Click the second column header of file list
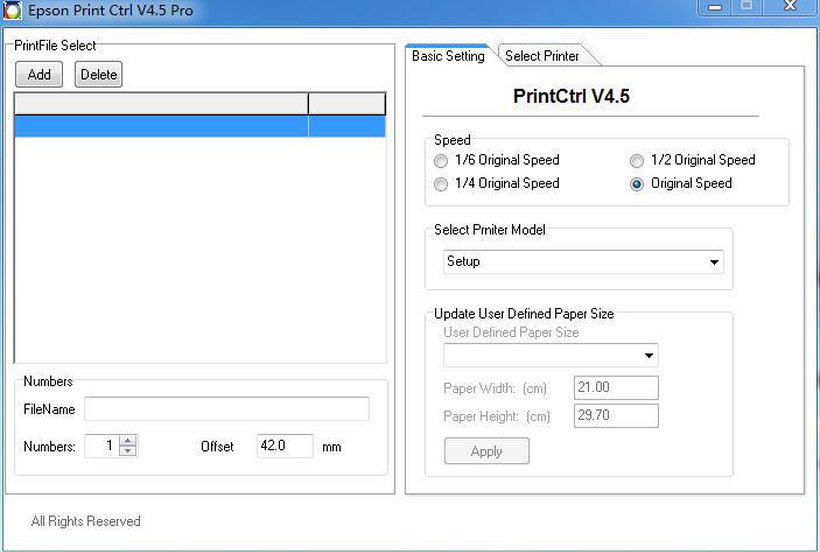Viewport: 820px width, 552px height. coord(347,104)
